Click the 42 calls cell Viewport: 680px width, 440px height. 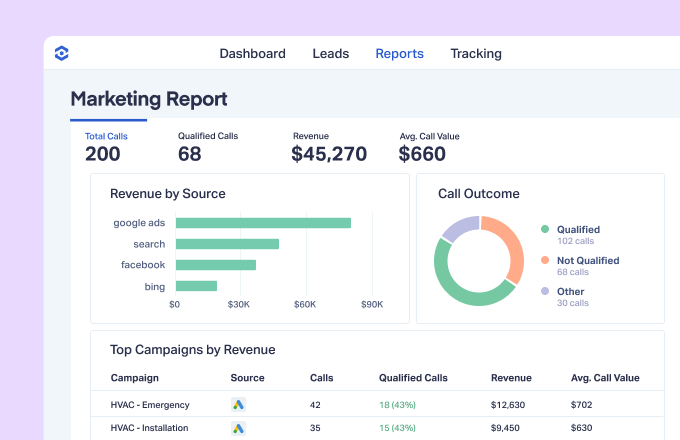[x=315, y=405]
